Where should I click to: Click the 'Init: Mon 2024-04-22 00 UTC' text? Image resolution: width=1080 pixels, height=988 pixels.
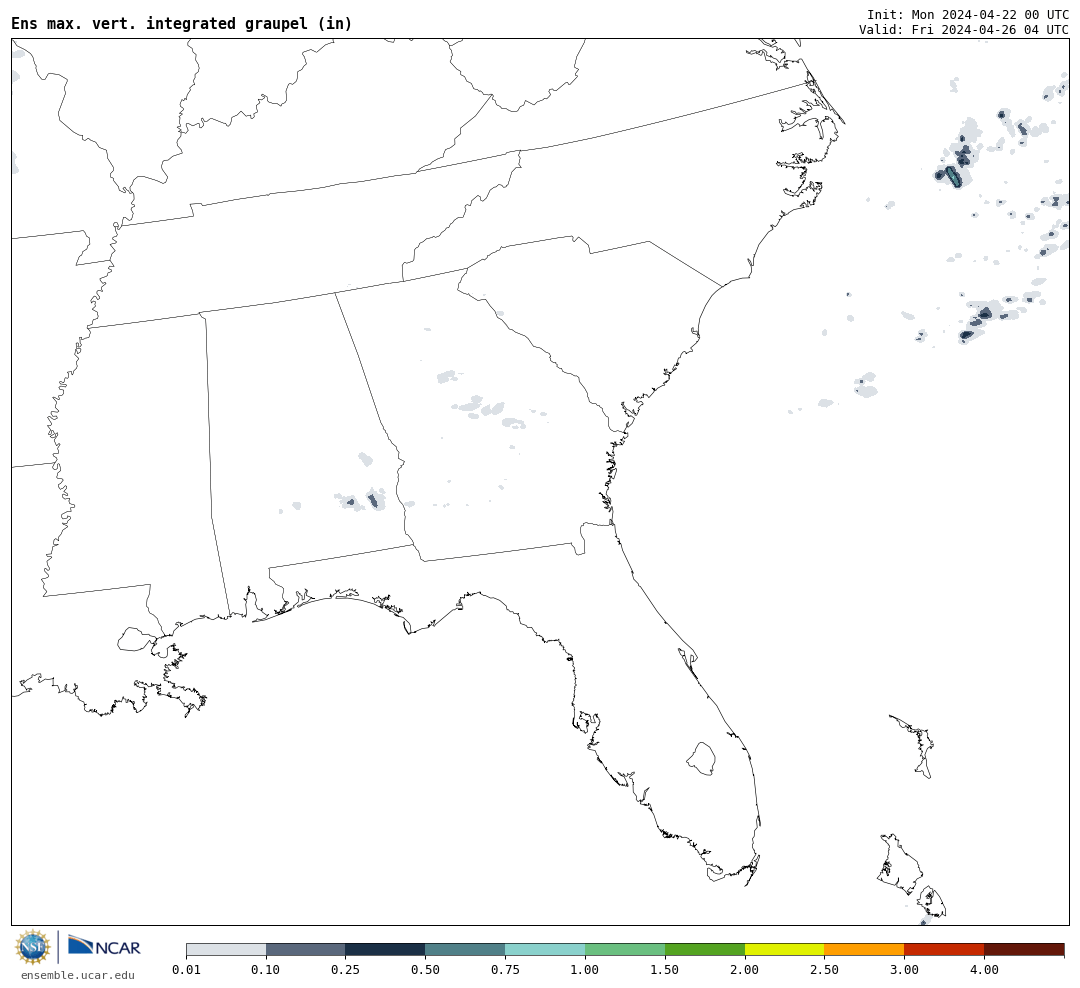tap(968, 14)
